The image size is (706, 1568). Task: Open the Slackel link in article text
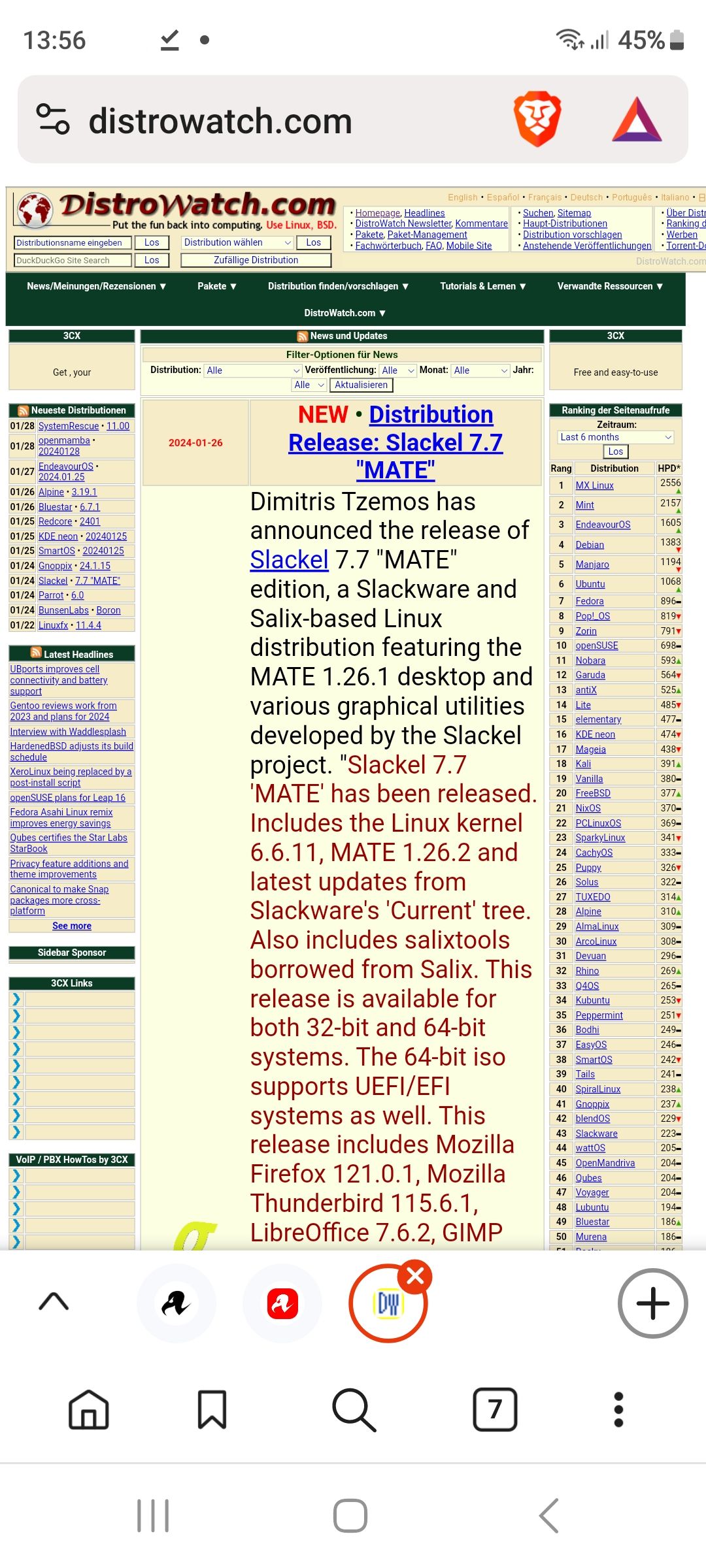click(289, 560)
